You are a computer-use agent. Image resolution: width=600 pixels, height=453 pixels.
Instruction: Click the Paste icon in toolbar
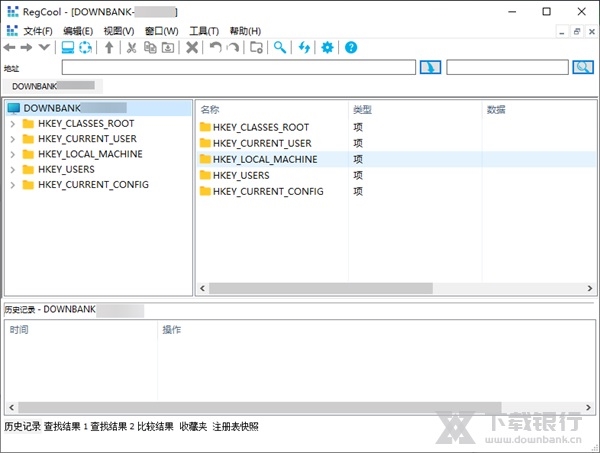click(168, 48)
